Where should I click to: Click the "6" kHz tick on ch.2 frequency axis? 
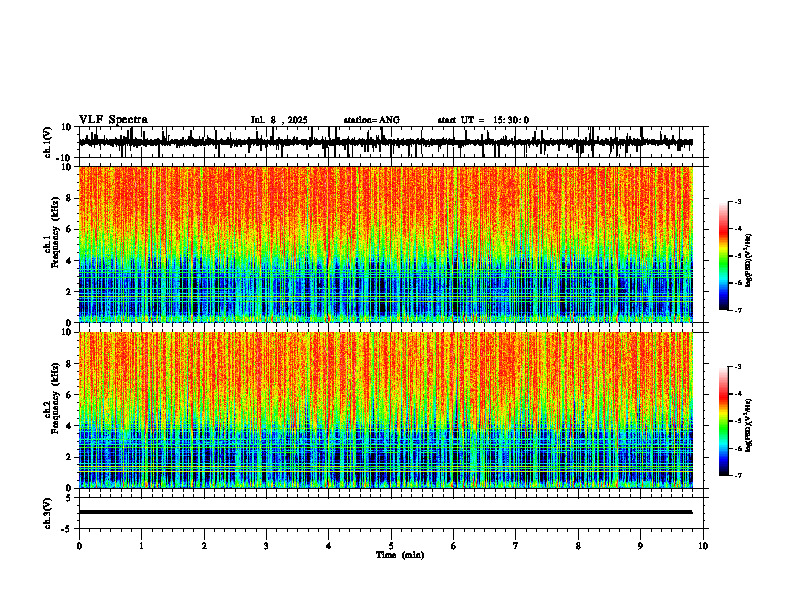tap(70, 395)
